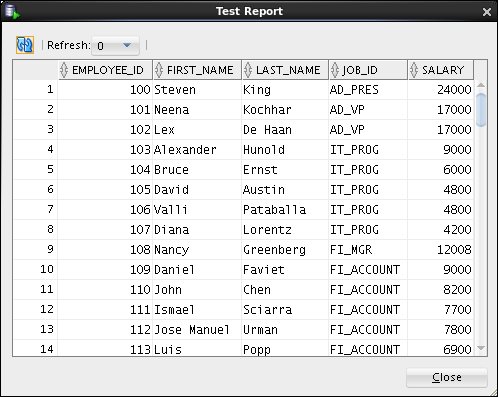Select first name cell Valli
The width and height of the screenshot is (498, 397).
197,210
